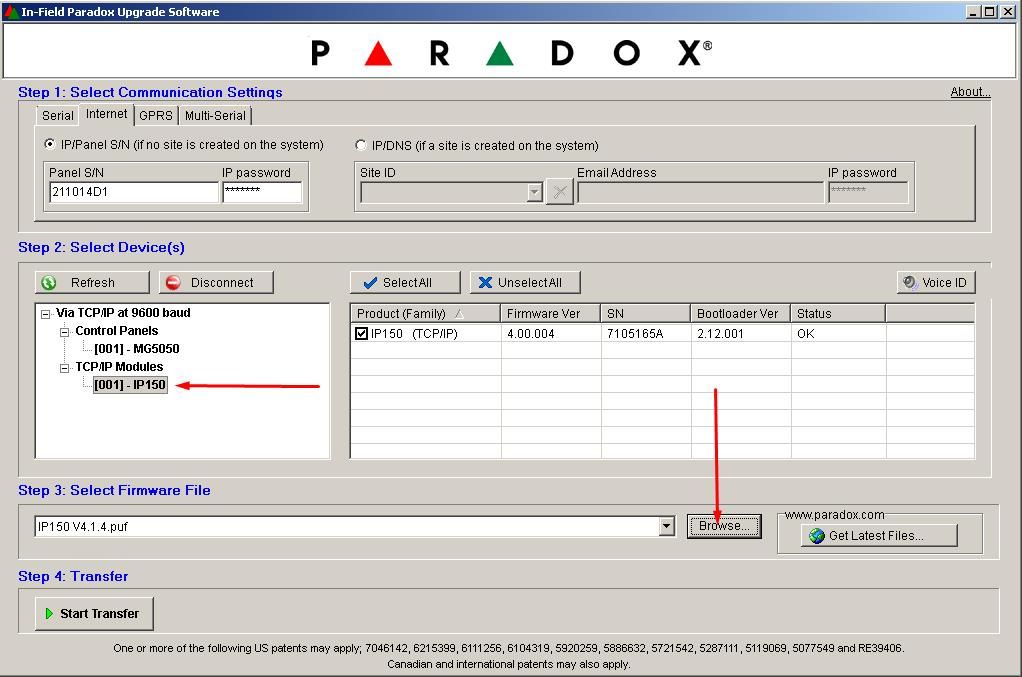Image resolution: width=1022 pixels, height=677 pixels.
Task: Click the Email Address field
Action: (x=700, y=192)
